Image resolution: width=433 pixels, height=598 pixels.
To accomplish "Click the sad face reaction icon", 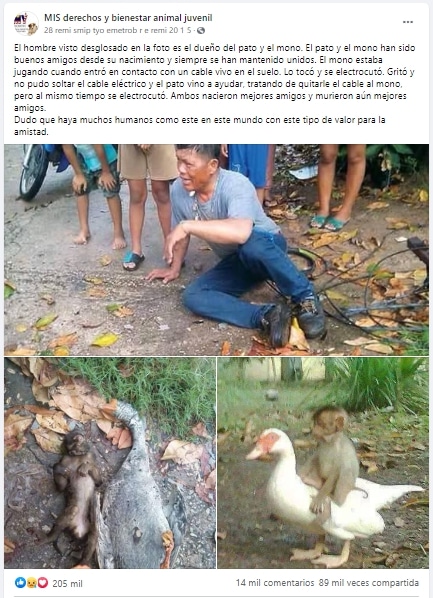I will click(31, 582).
